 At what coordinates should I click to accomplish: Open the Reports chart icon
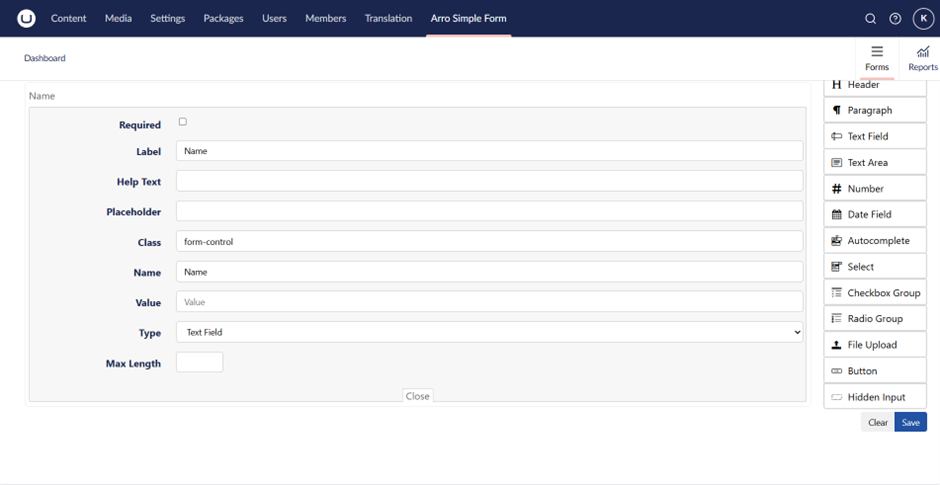coord(922,52)
